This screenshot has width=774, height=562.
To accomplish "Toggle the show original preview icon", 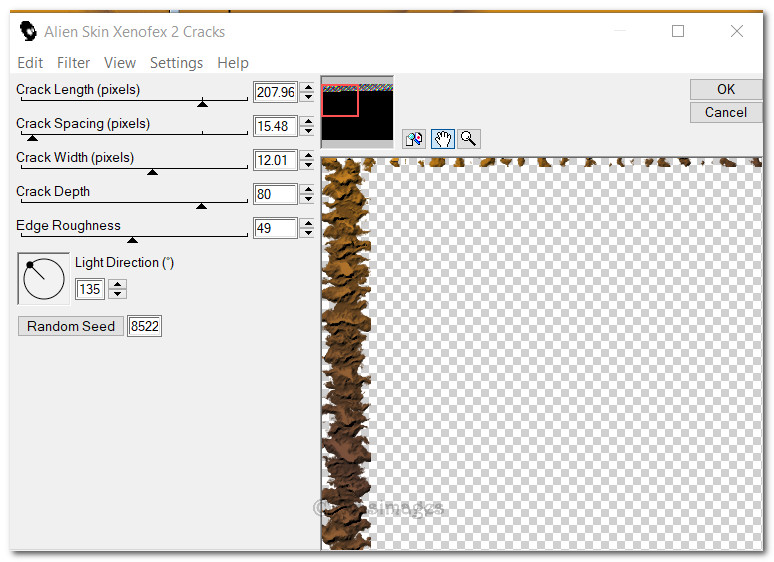I will point(414,140).
